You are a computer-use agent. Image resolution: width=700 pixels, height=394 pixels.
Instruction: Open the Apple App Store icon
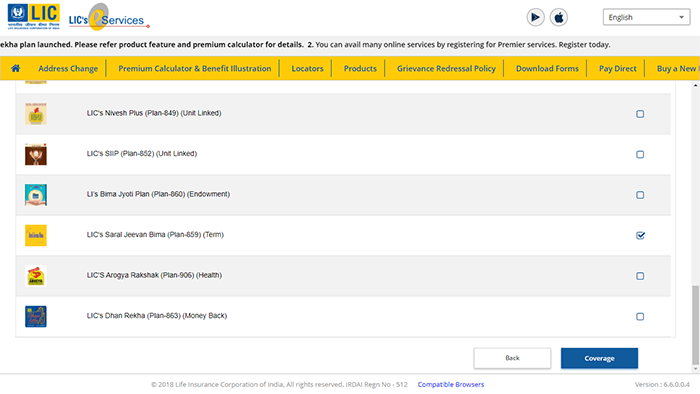click(558, 17)
